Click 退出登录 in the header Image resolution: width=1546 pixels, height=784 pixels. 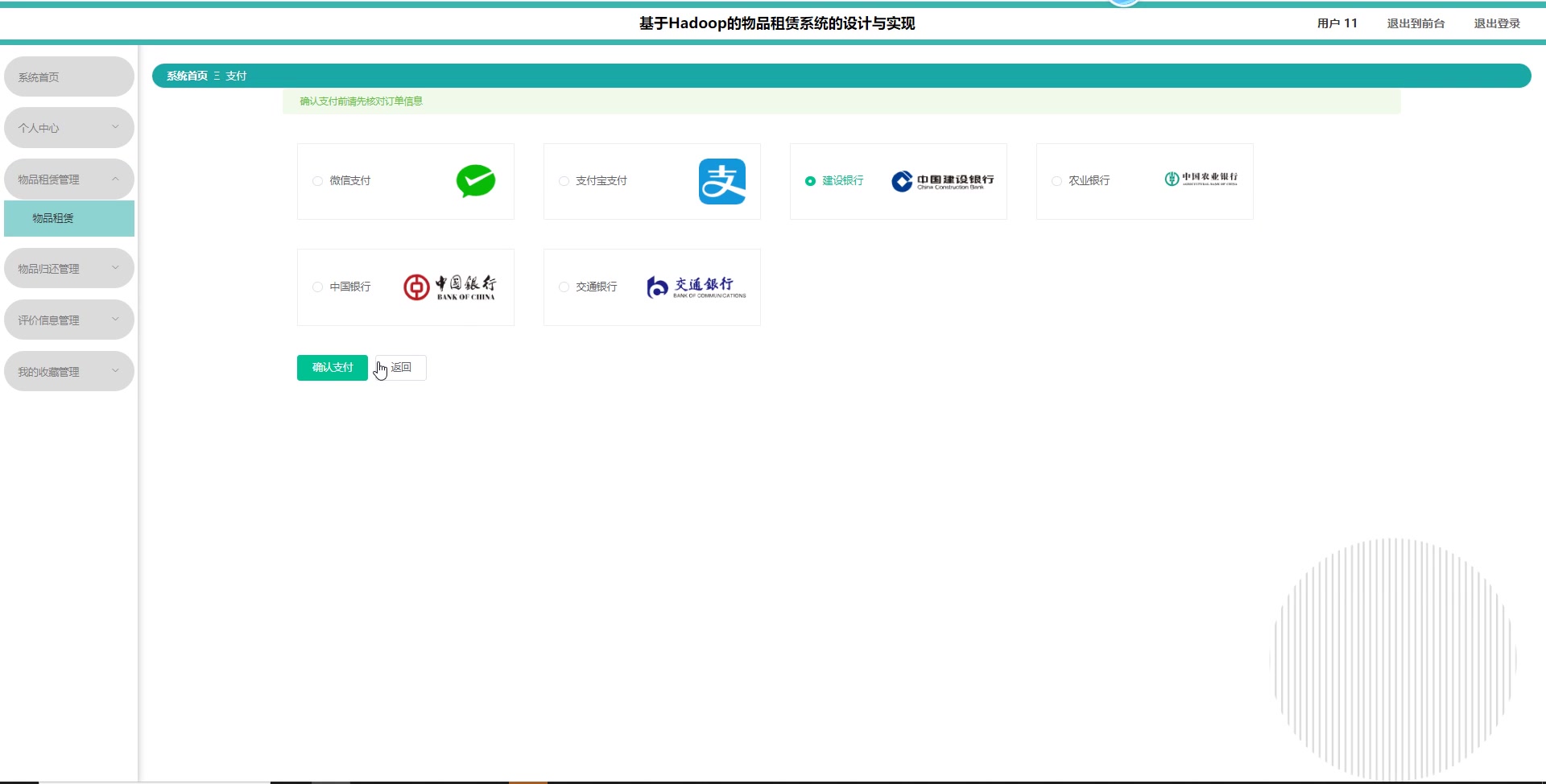click(x=1497, y=23)
